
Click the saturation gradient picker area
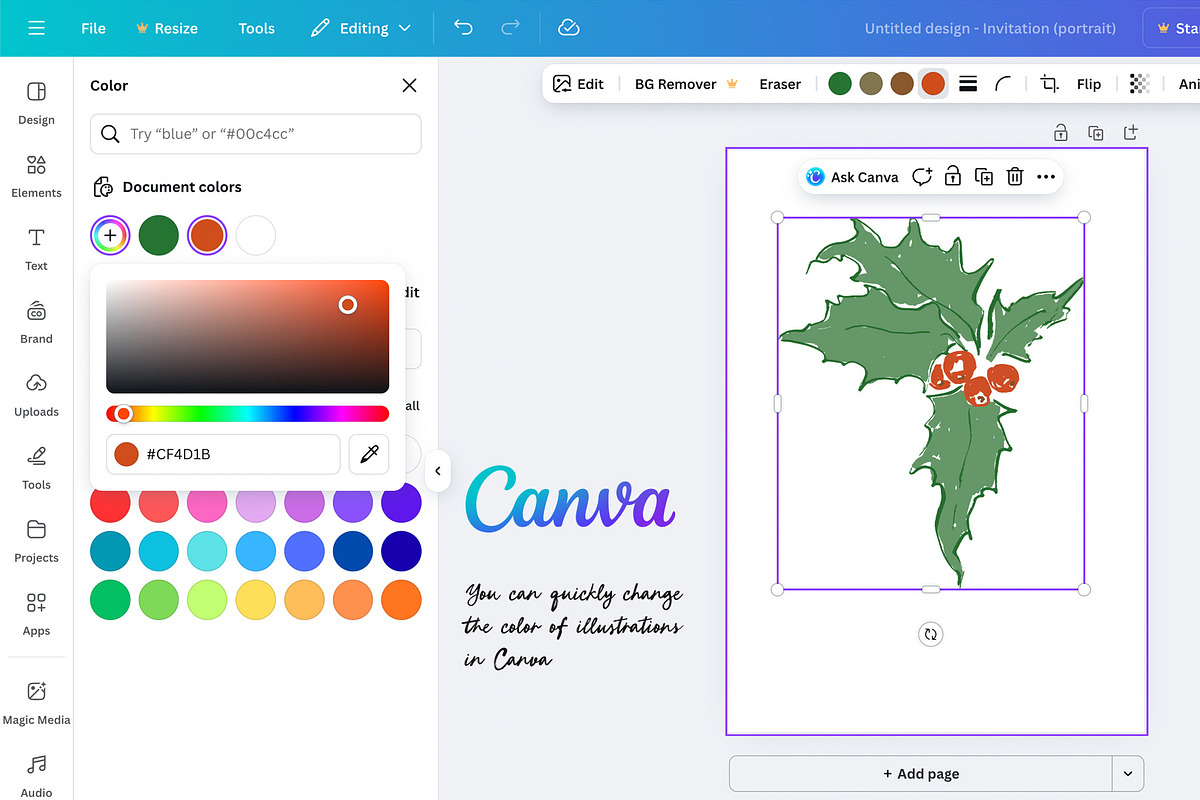(247, 336)
